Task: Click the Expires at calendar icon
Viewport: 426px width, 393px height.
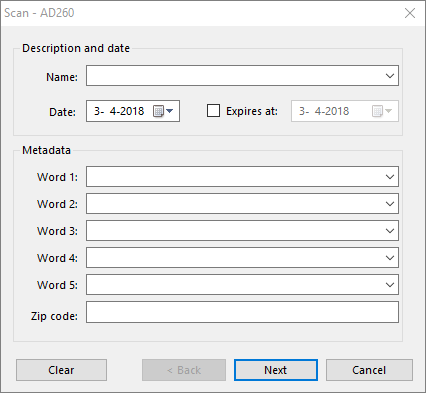Action: point(382,111)
